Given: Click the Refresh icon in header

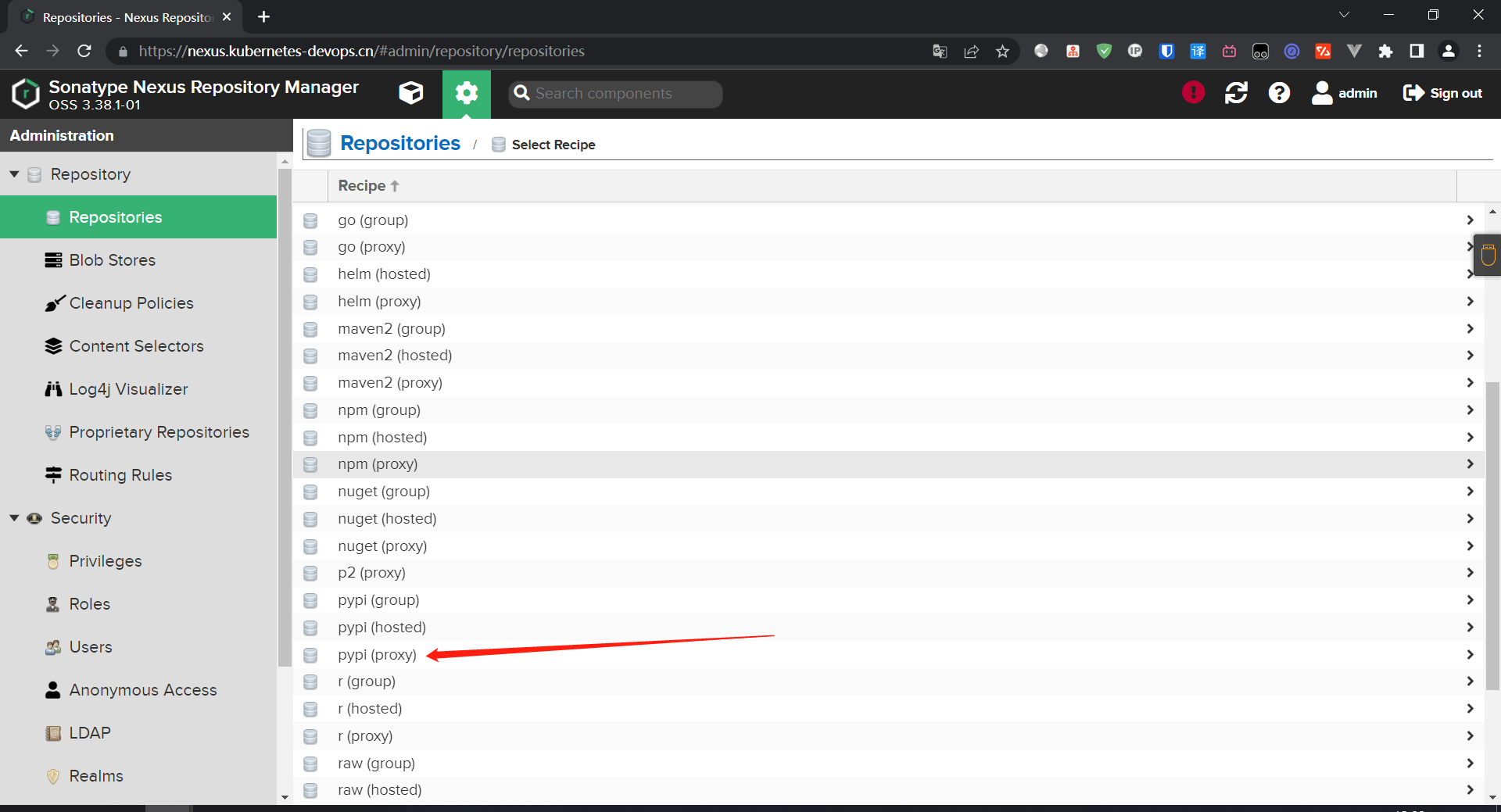Looking at the screenshot, I should (x=1236, y=93).
